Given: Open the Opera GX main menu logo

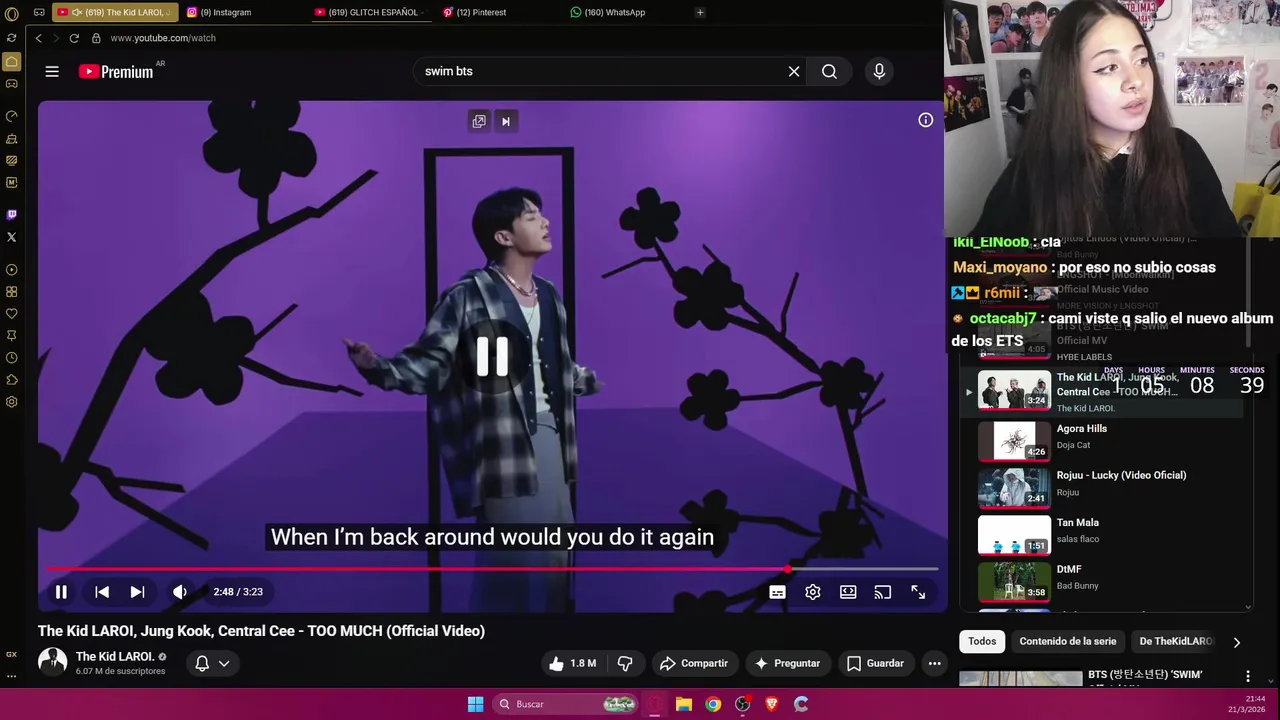Looking at the screenshot, I should tap(12, 14).
